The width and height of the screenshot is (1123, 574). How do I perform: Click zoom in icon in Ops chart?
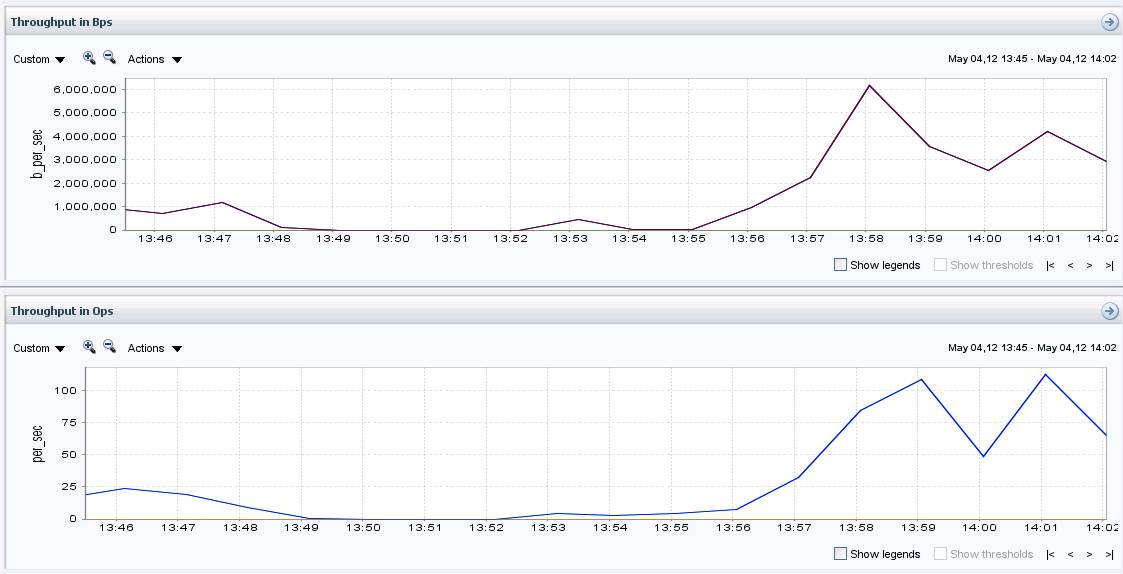89,347
